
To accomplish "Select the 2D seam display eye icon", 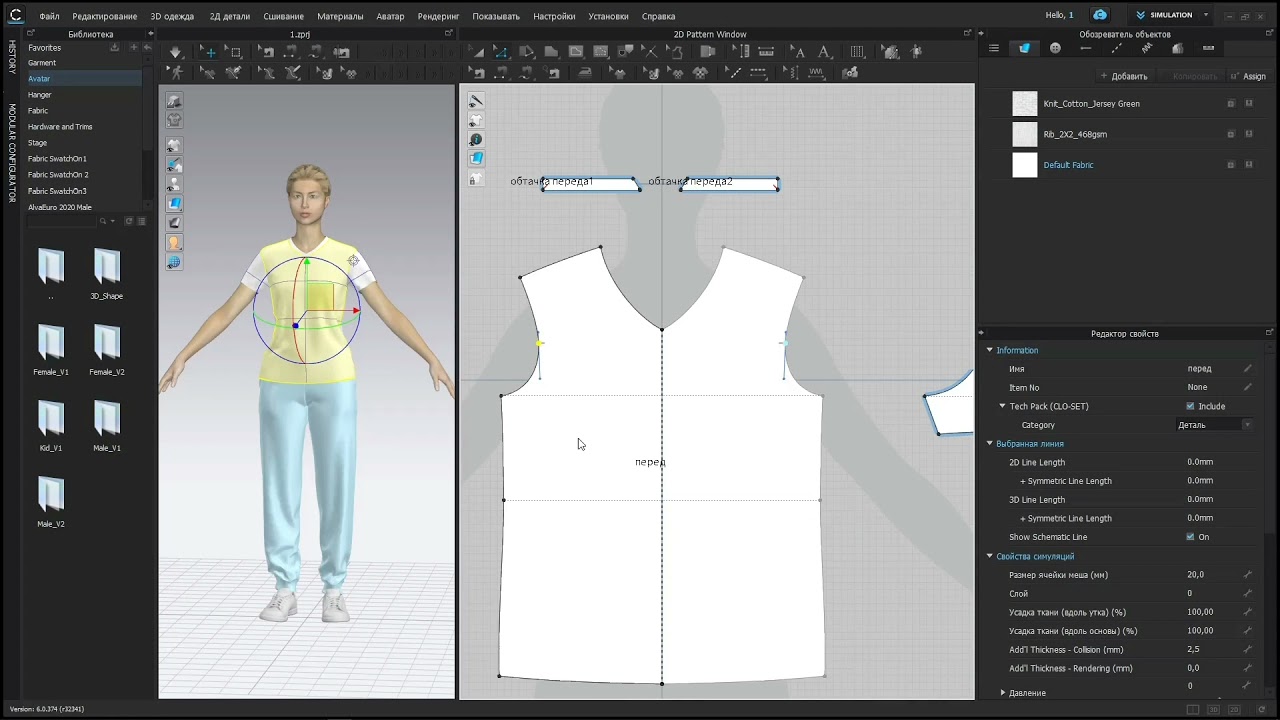I will [x=476, y=101].
